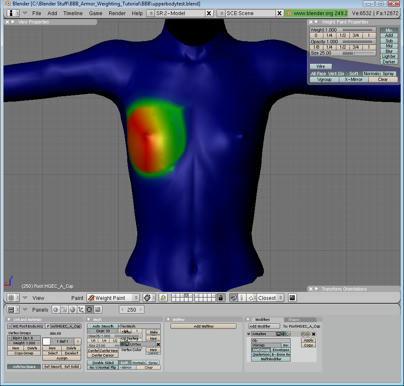Collapse the 3D view header menus arrow
Image resolution: width=404 pixels, height=386 pixels.
[x=25, y=298]
